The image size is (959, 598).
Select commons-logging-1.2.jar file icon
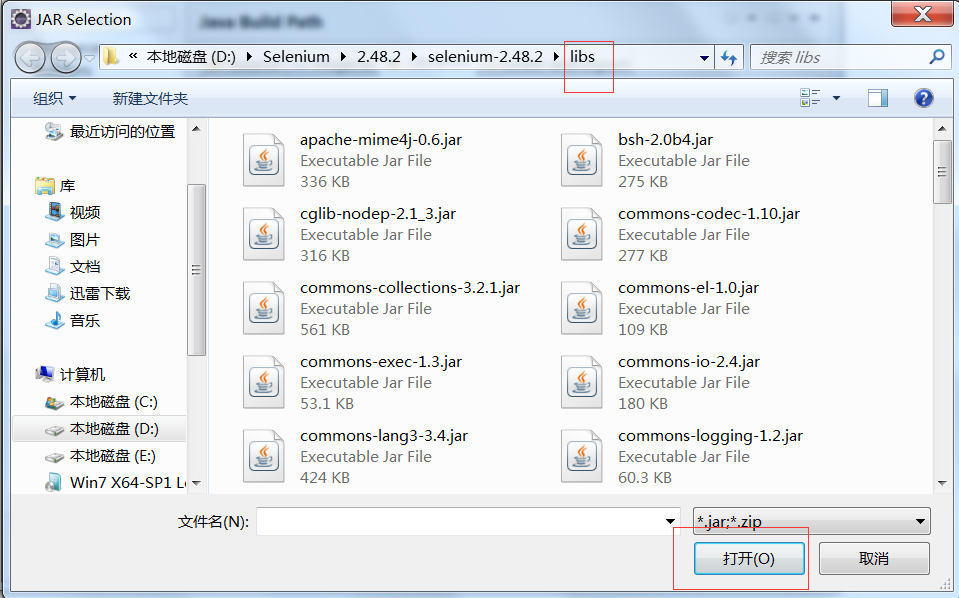pos(582,456)
